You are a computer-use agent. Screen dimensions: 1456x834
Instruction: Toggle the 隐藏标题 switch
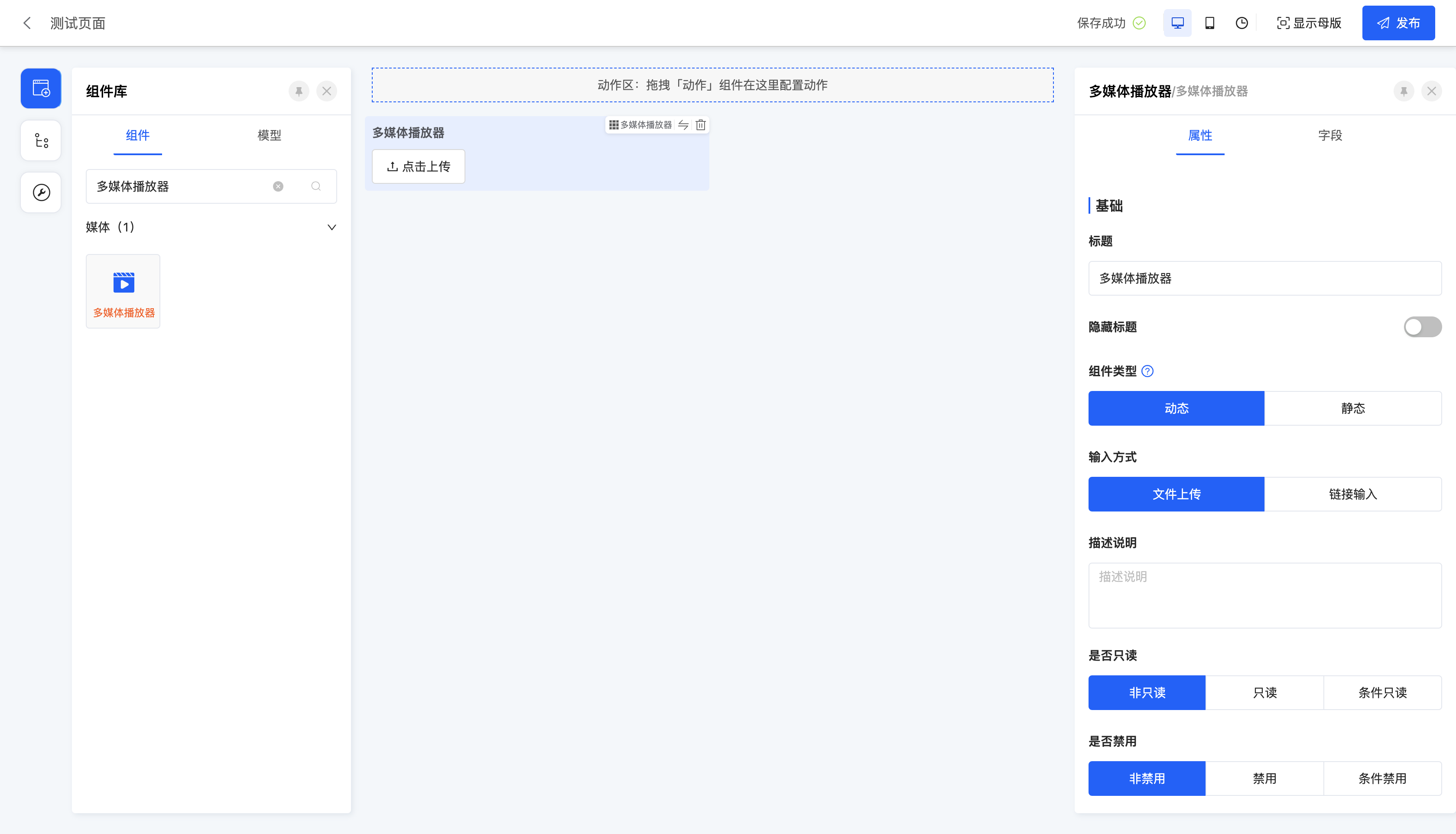click(x=1422, y=327)
